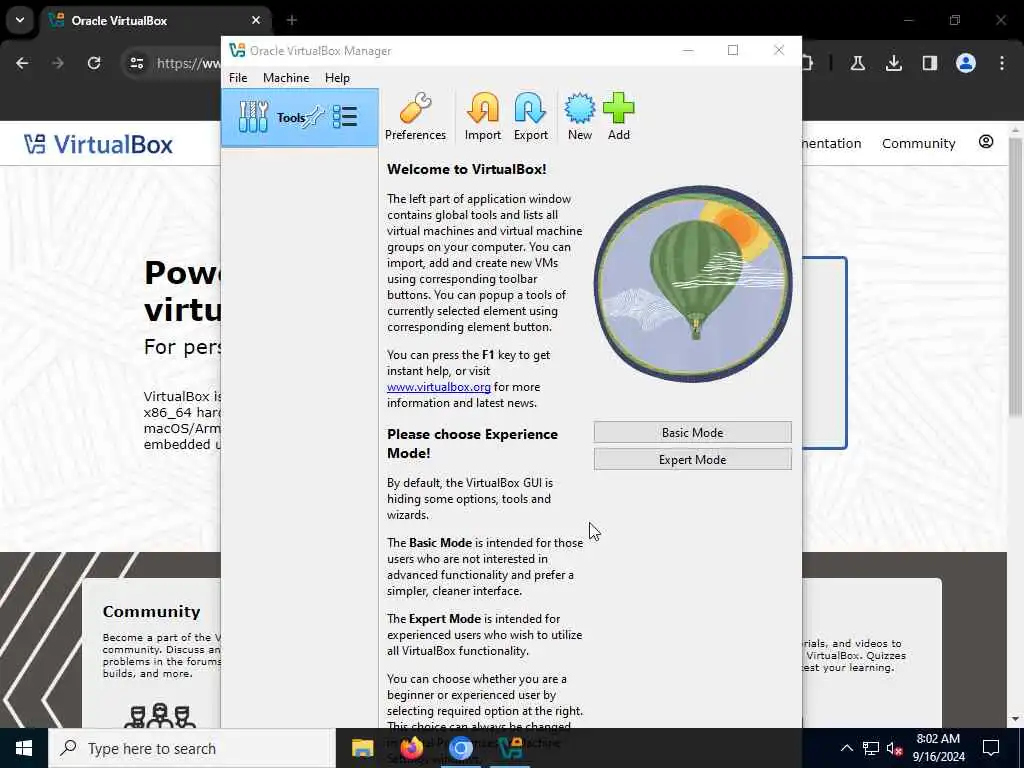
Task: Open the Preferences wrench tool
Action: (415, 116)
